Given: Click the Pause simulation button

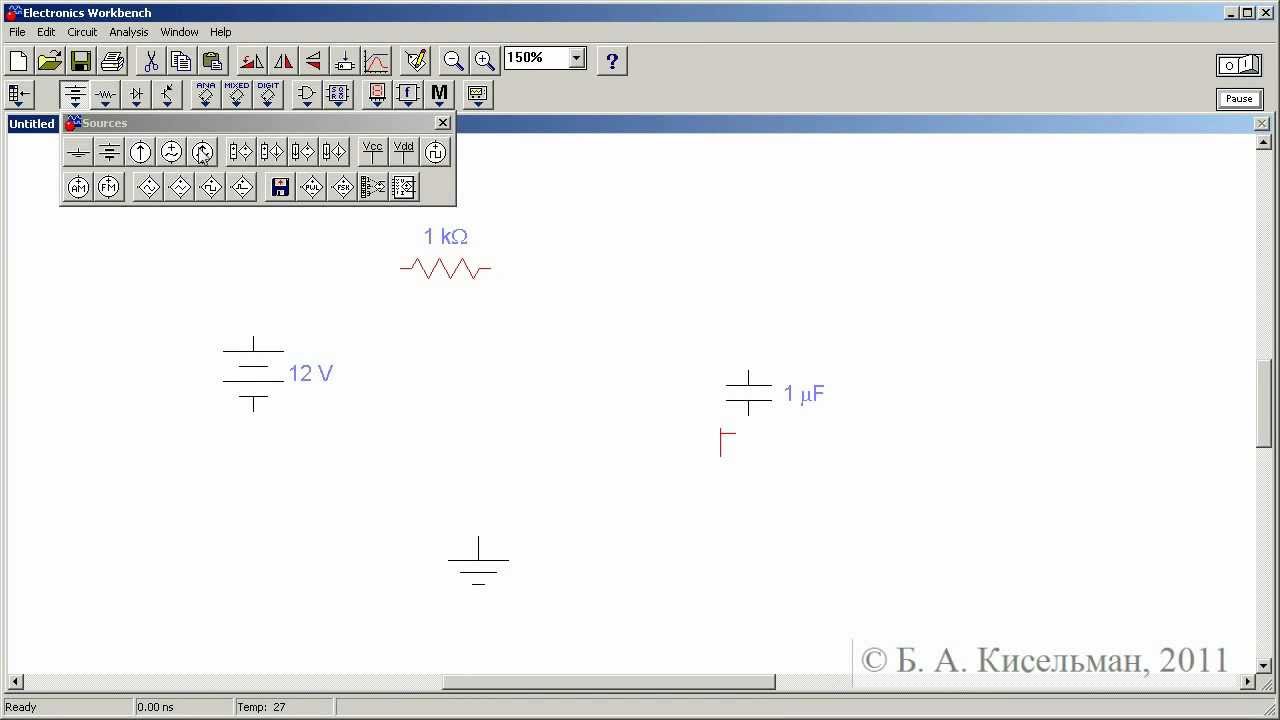Looking at the screenshot, I should click(x=1239, y=98).
